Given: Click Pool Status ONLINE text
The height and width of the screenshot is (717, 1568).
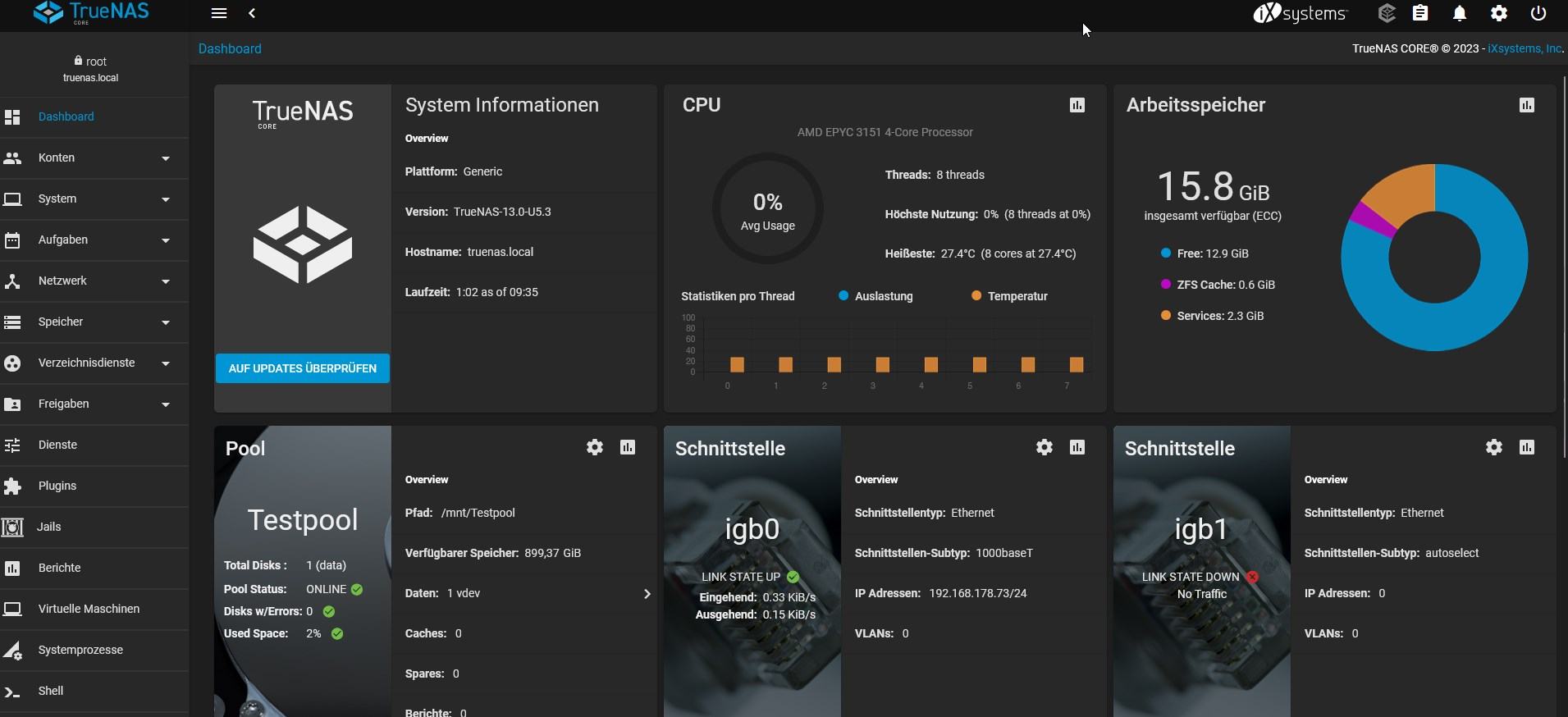Looking at the screenshot, I should tap(326, 589).
